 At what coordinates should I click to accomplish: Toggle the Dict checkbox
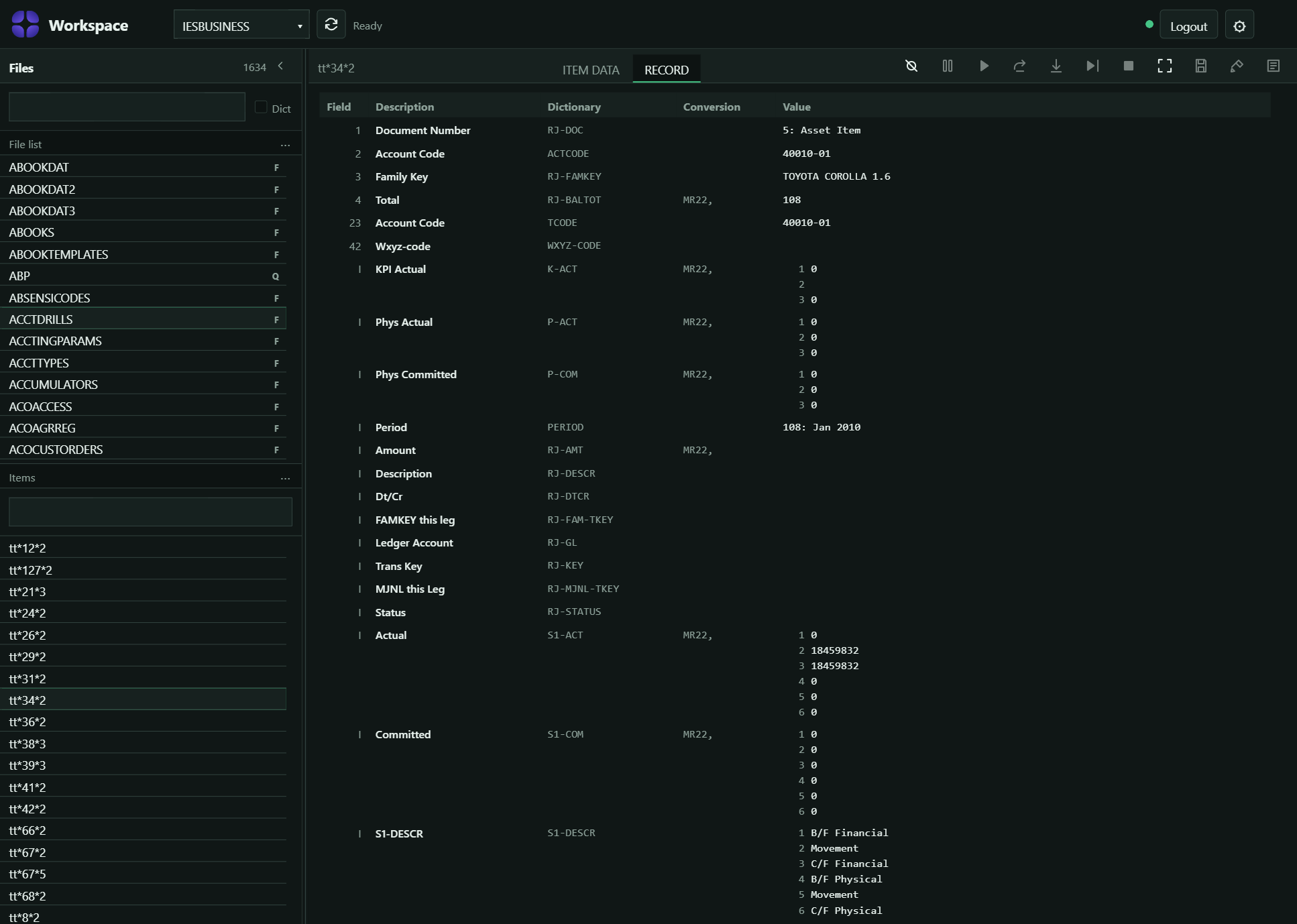[x=261, y=107]
